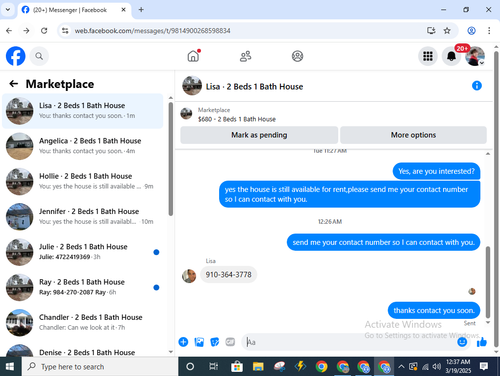Select the Messenger Facebook tab
The image size is (500, 376).
click(x=74, y=10)
